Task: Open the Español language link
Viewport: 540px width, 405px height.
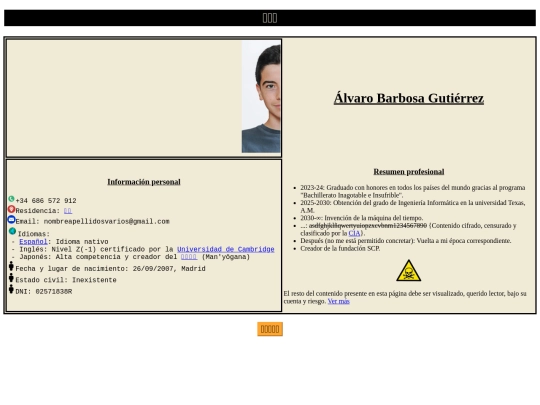Action: pos(33,242)
